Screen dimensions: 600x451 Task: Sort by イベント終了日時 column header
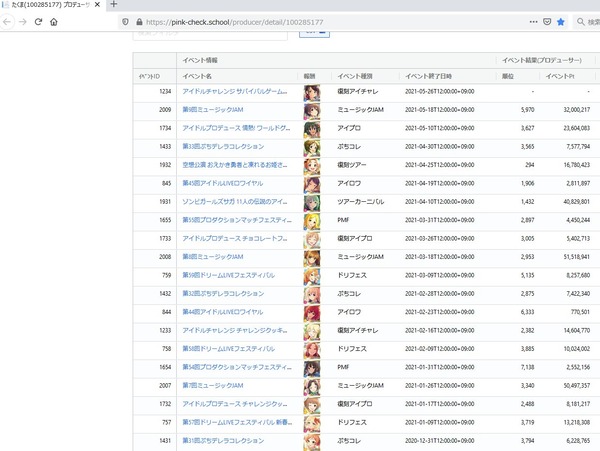(x=428, y=77)
